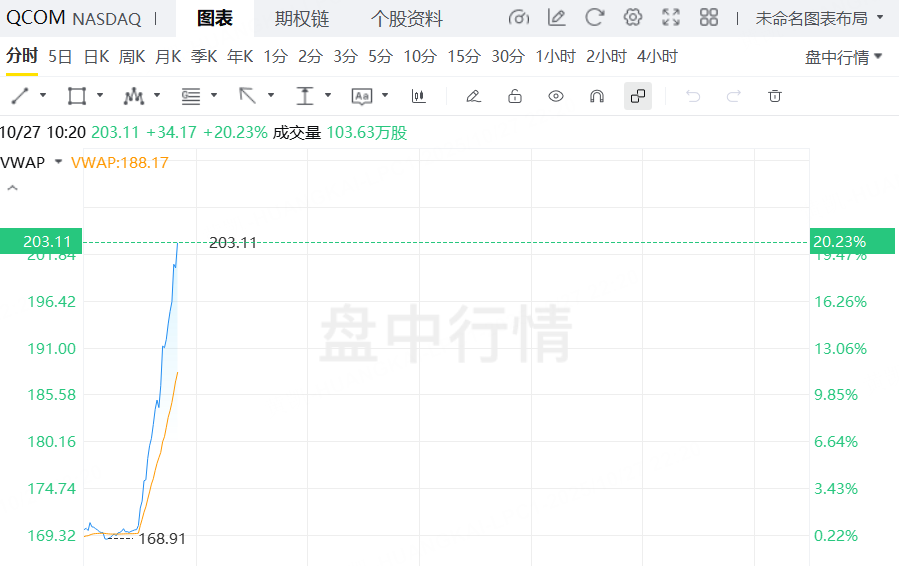Click the VWAP:188.17 value label
Viewport: 899px width, 566px height.
120,163
